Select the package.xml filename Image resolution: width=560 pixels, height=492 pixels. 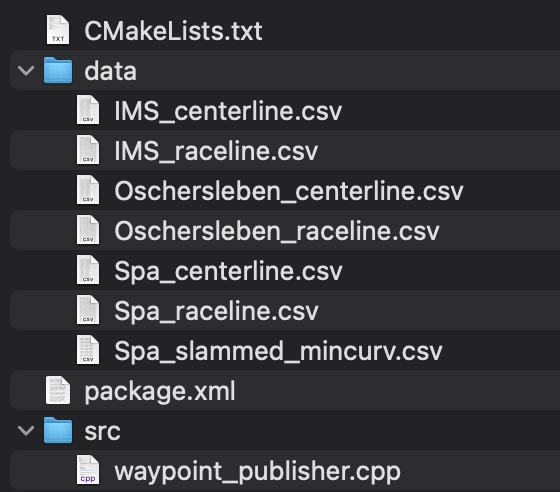click(x=160, y=392)
